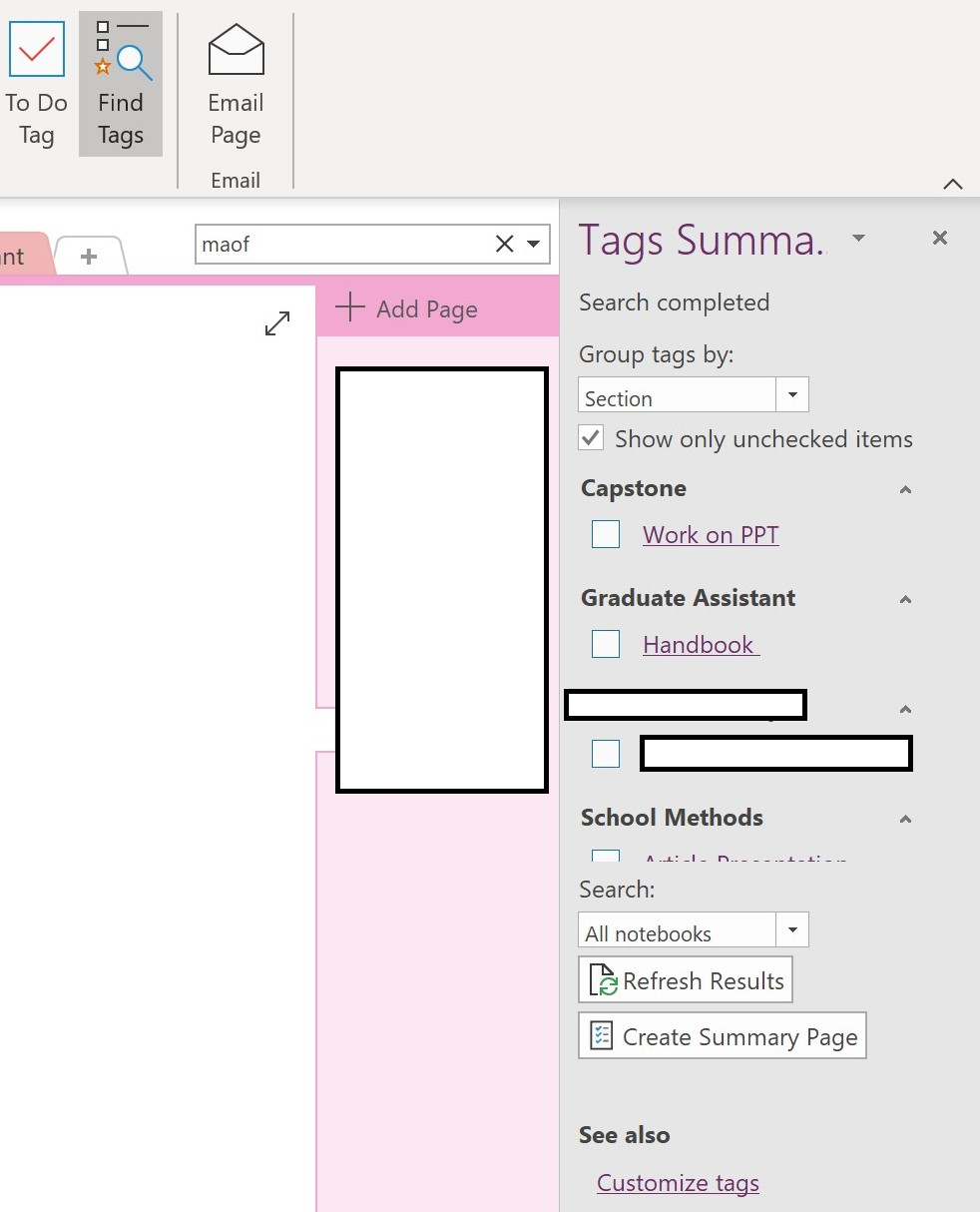Close the Tags Summary pane
Viewport: 980px width, 1212px height.
[939, 238]
